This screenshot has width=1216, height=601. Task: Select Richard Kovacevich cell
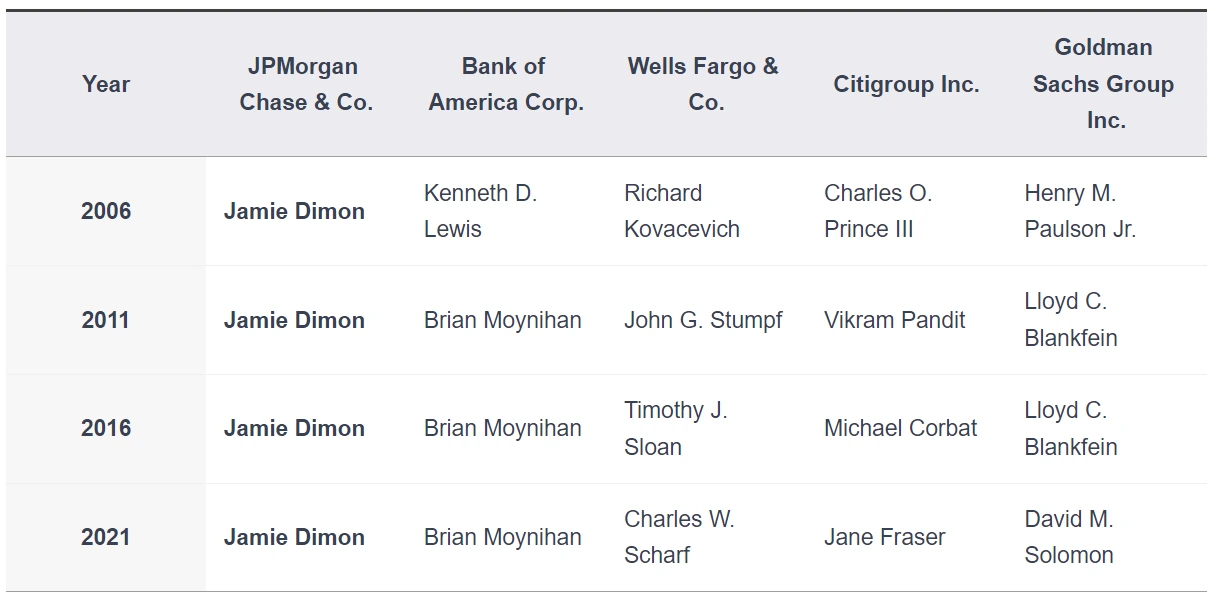(682, 211)
